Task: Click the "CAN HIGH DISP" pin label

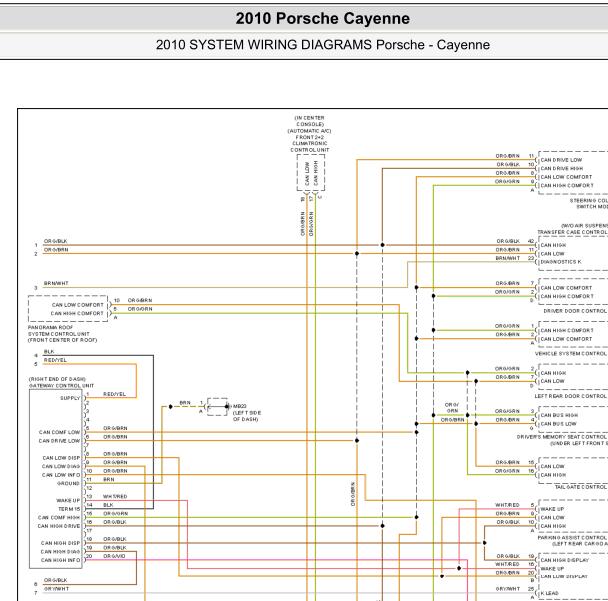Action: point(60,543)
